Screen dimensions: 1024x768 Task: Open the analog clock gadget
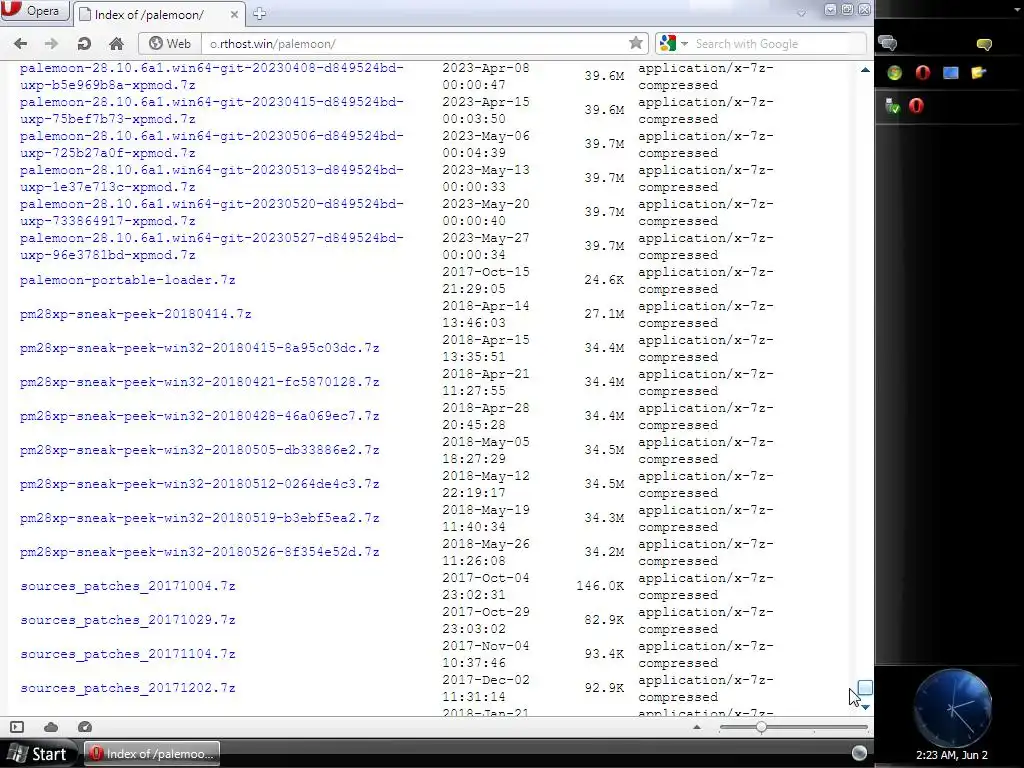[953, 708]
